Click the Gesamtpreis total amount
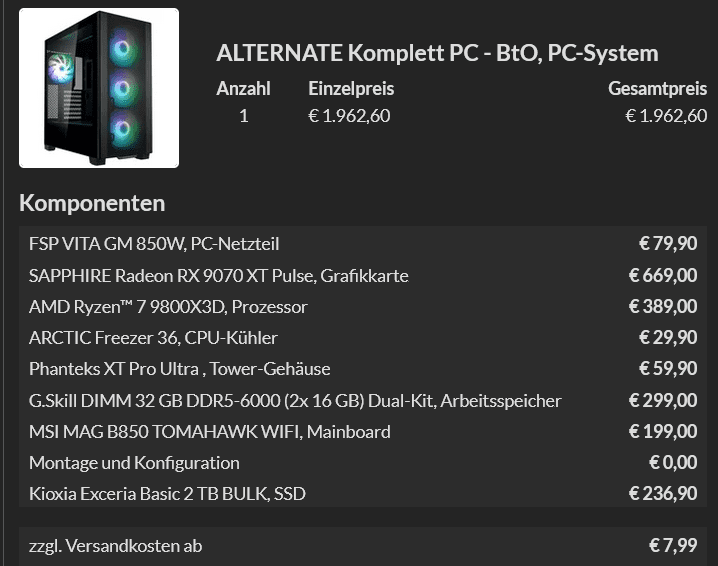Screen dimensions: 718x566 click(666, 115)
